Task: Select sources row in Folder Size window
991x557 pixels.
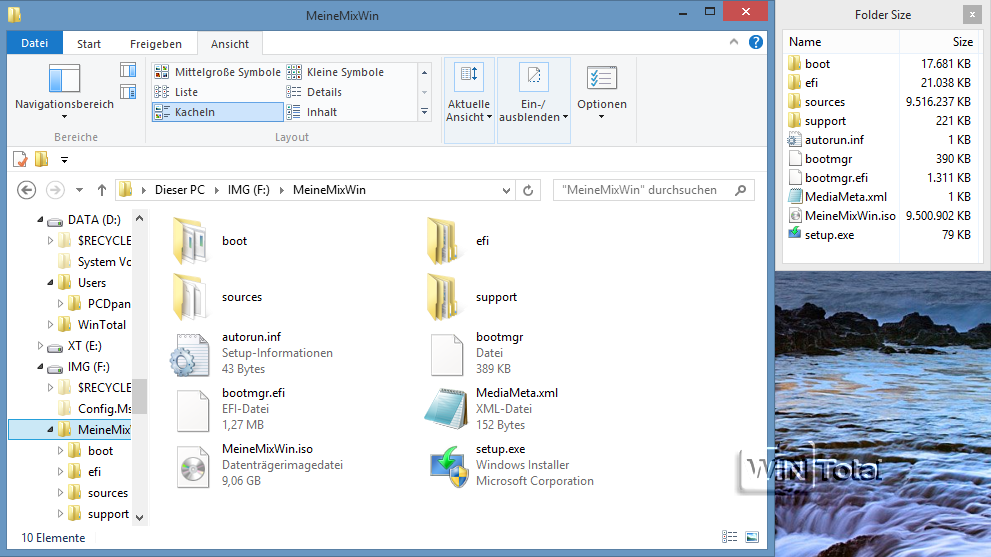Action: (x=882, y=102)
